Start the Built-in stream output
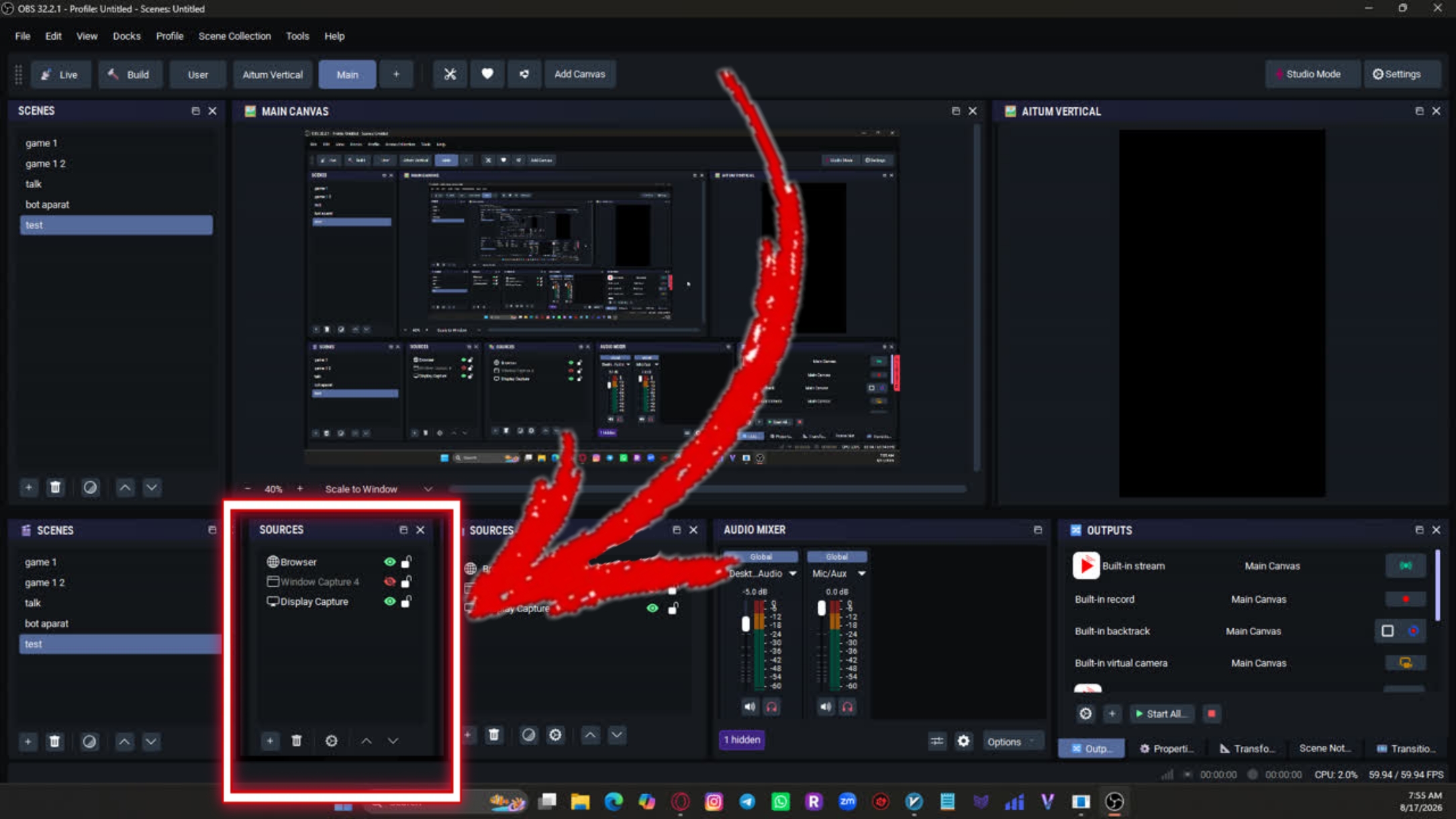The height and width of the screenshot is (819, 1456). [x=1405, y=566]
